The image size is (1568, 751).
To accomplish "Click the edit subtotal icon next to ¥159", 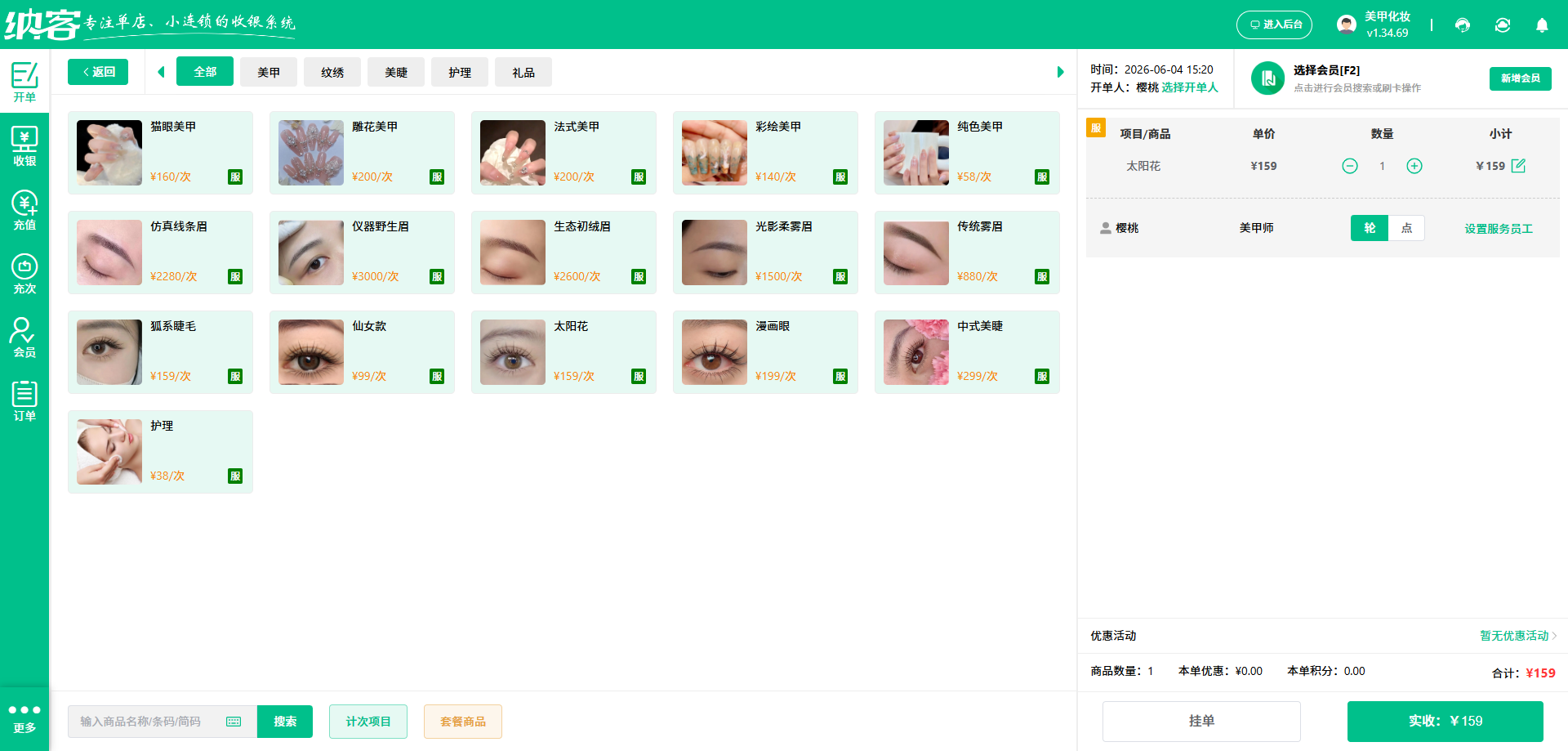I will pos(1518,166).
